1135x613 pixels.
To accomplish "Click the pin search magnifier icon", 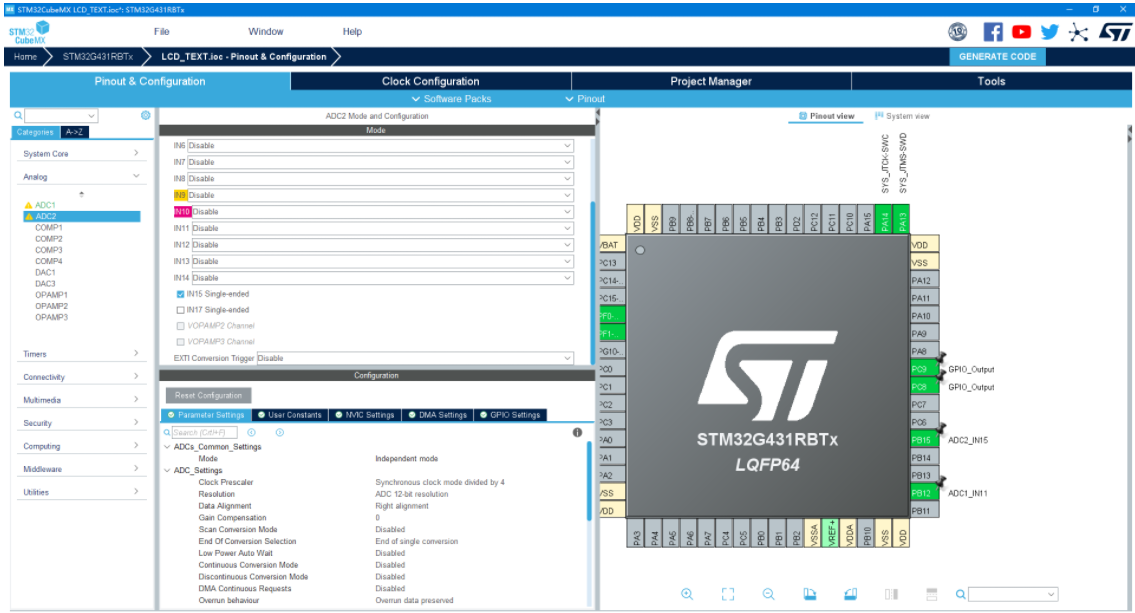I will pos(960,594).
